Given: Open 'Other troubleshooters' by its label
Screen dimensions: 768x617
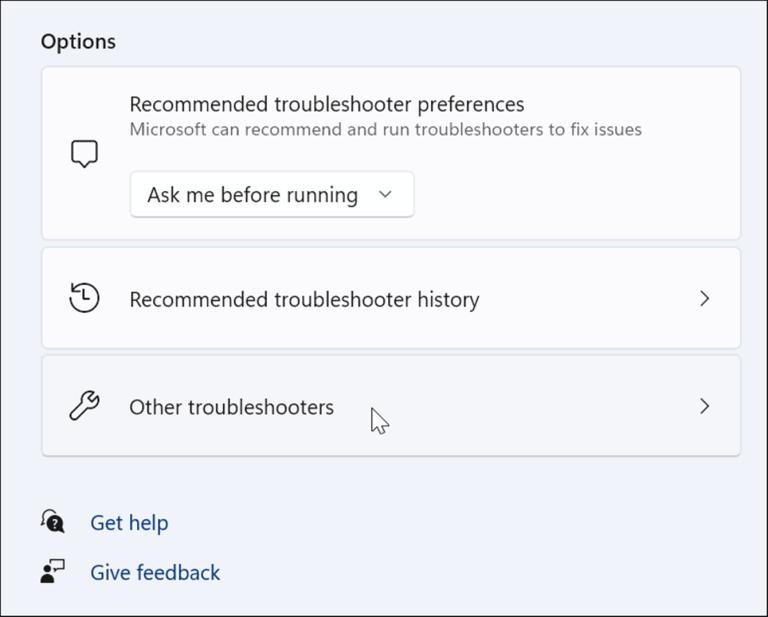Looking at the screenshot, I should 231,407.
